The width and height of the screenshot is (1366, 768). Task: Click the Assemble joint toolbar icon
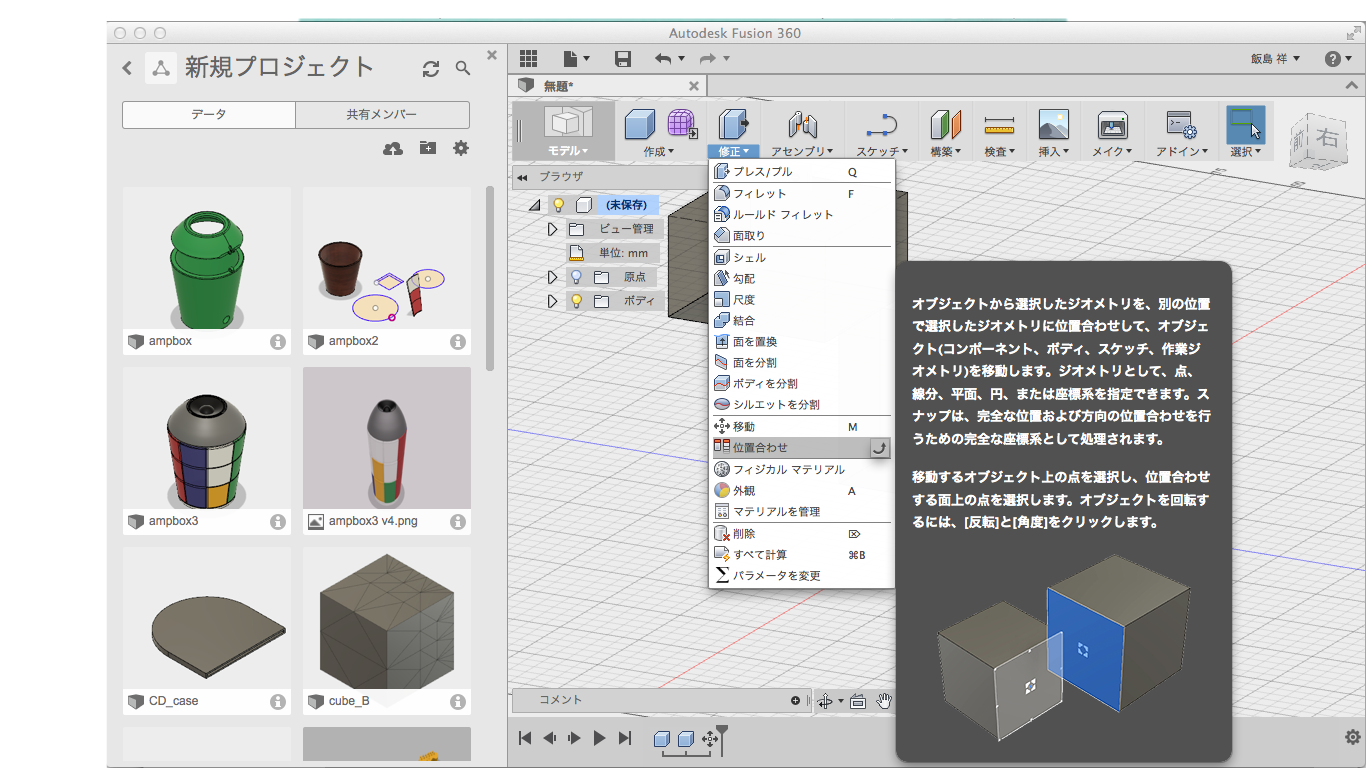[803, 124]
